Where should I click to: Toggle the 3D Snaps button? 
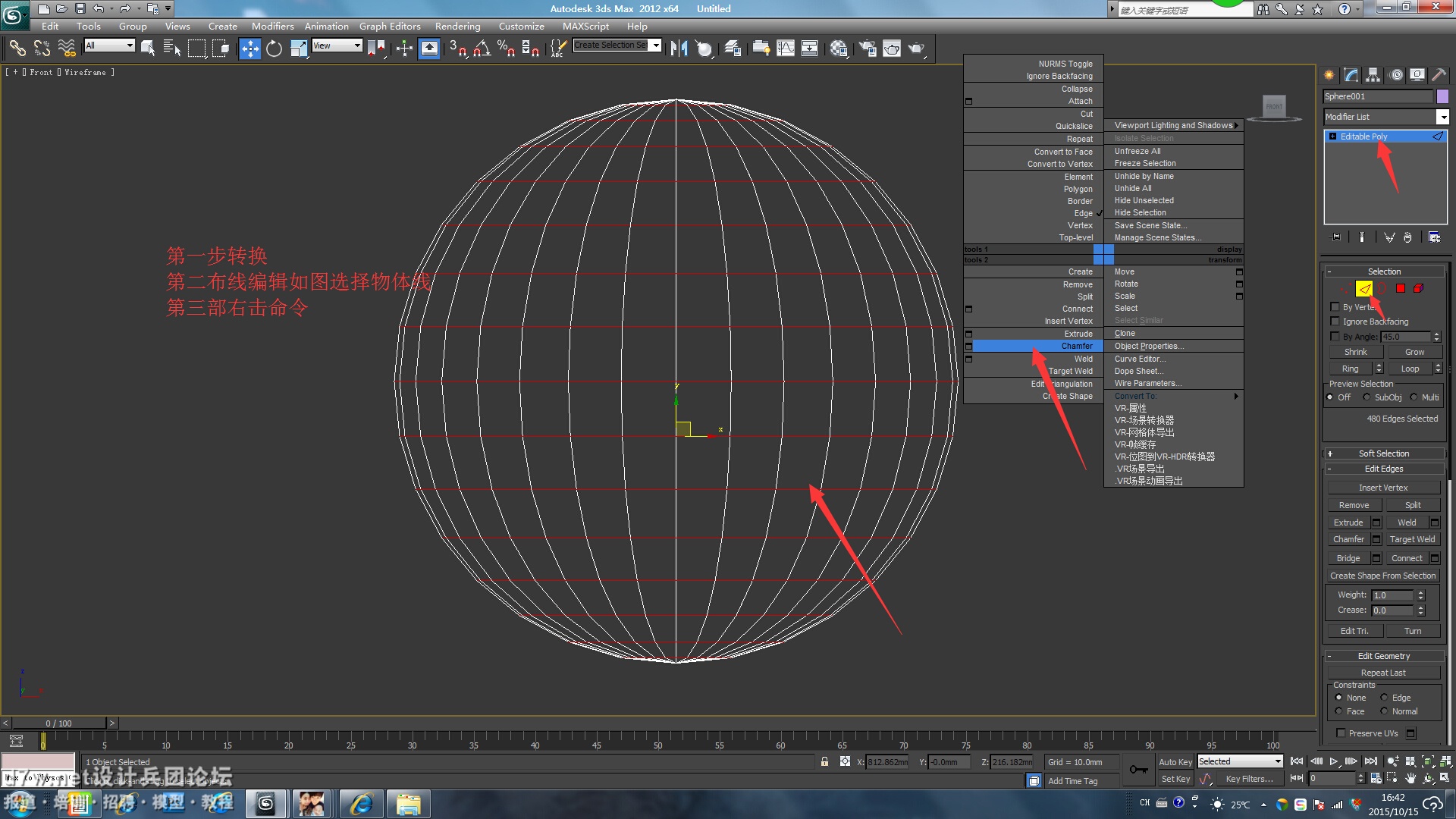coord(457,49)
